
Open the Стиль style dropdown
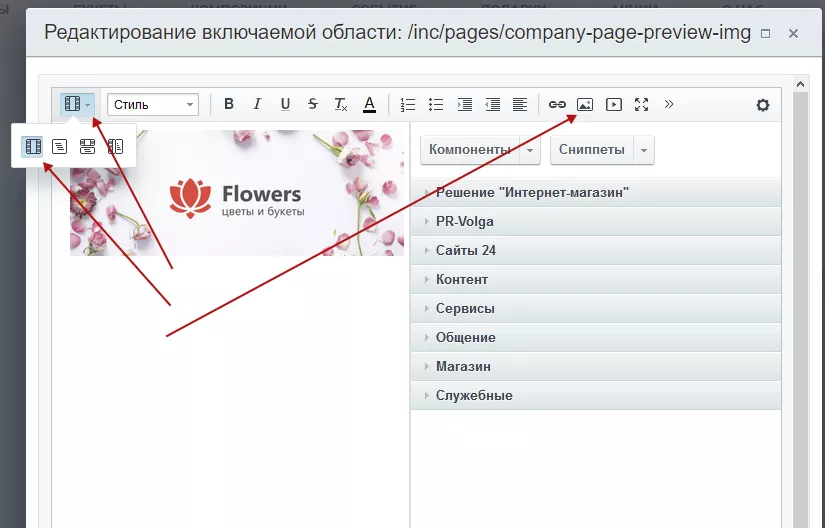153,105
